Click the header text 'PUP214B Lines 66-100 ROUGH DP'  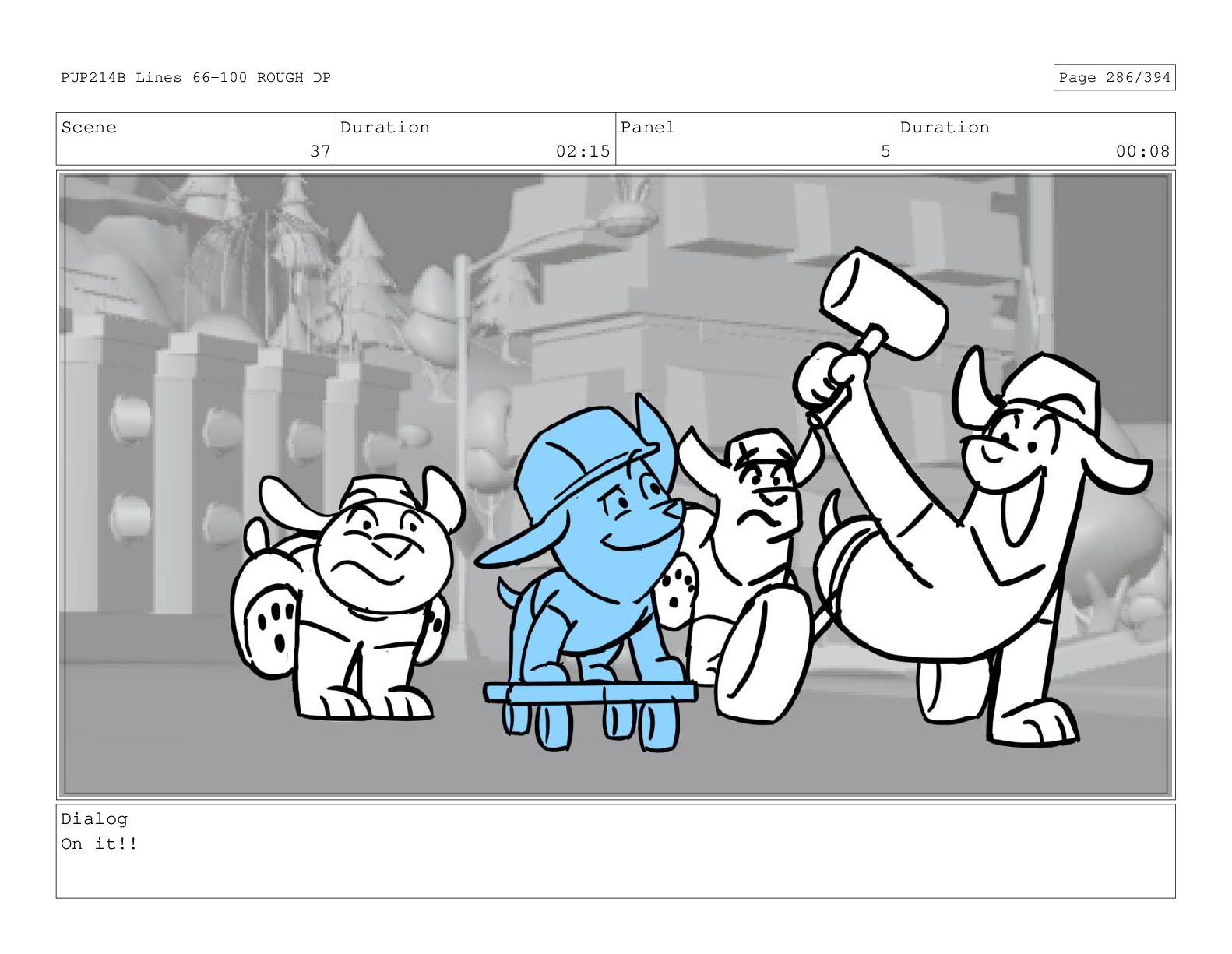(x=195, y=77)
